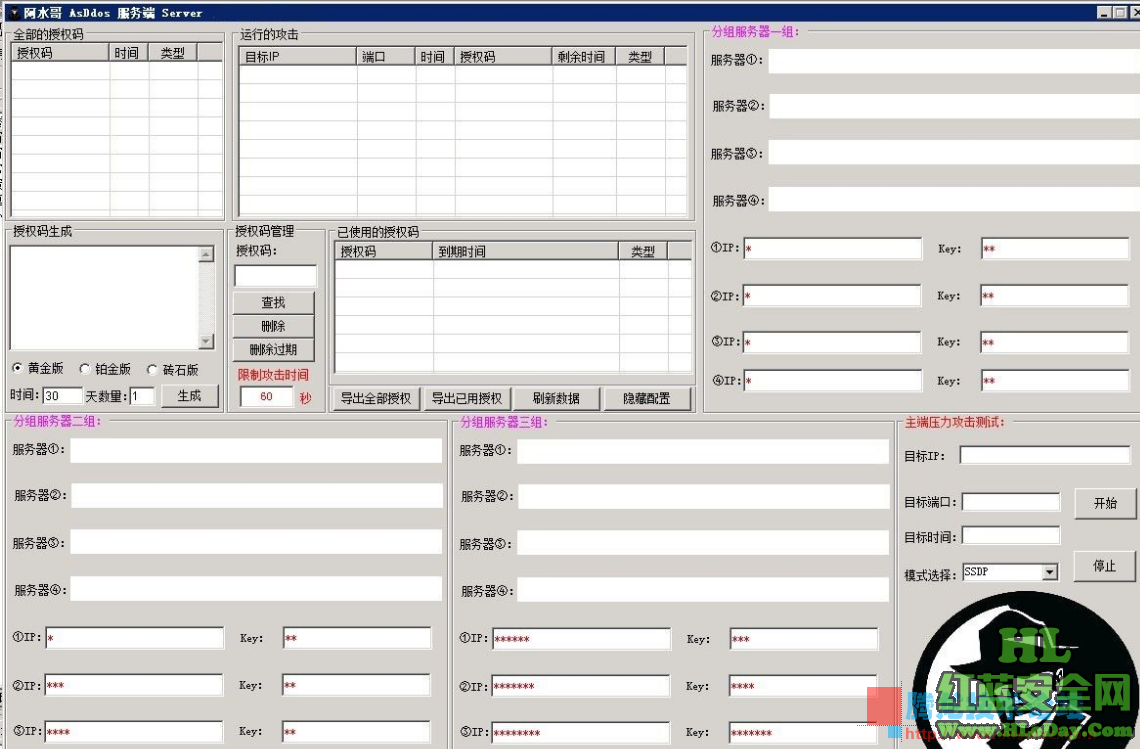Click the 目标IP column header
1140x749 pixels.
point(298,56)
